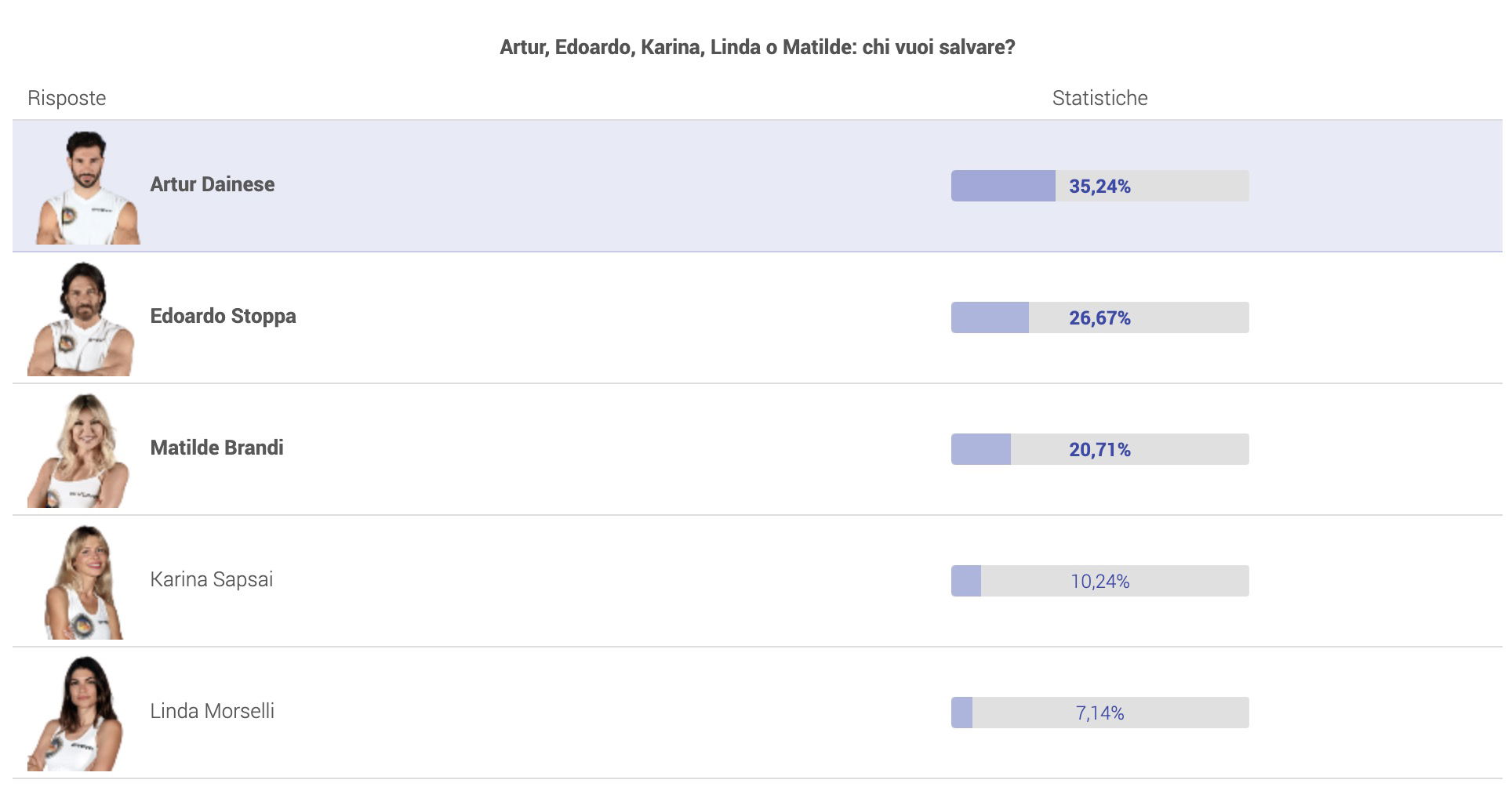Click the Linda Morselli result row
The image size is (1512, 787).
coord(758,713)
